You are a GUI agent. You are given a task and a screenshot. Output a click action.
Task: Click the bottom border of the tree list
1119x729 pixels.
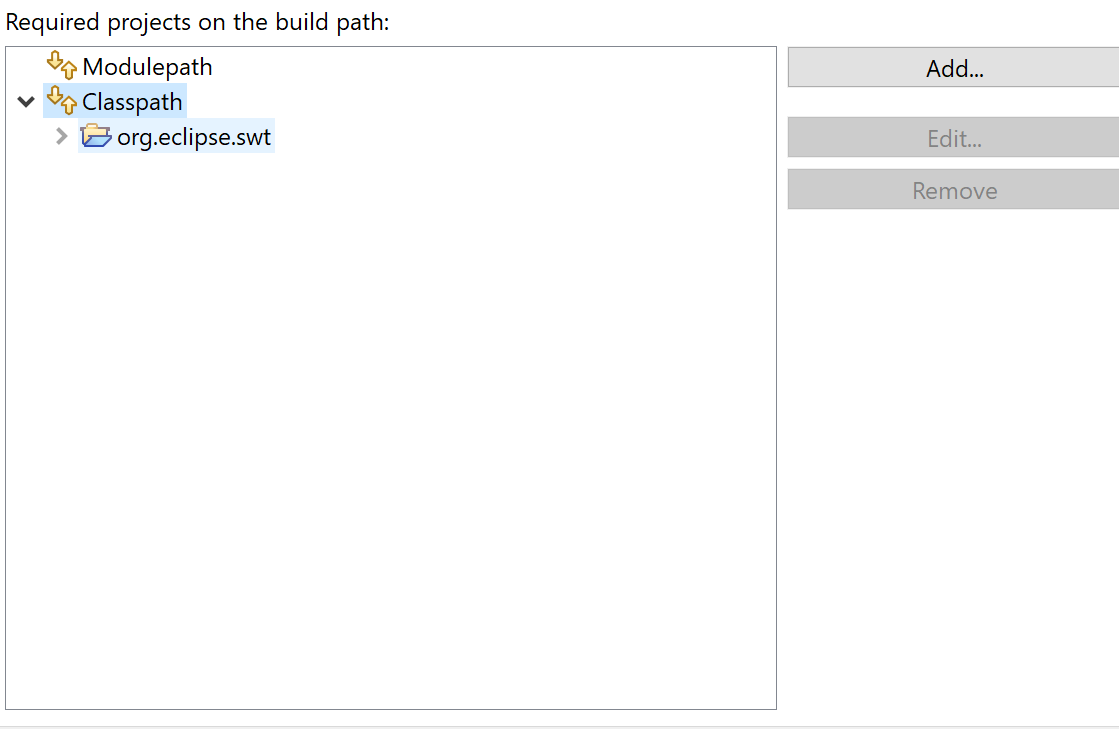click(390, 709)
